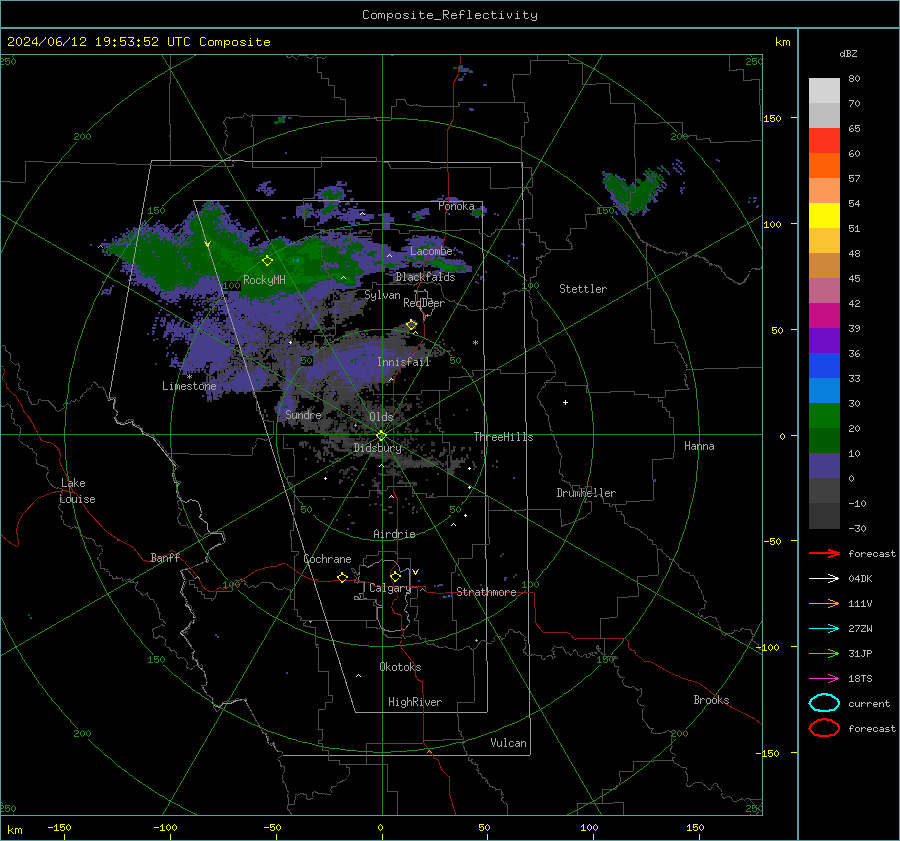900x841 pixels.
Task: Click the ThreeHills map label
Action: click(x=503, y=437)
